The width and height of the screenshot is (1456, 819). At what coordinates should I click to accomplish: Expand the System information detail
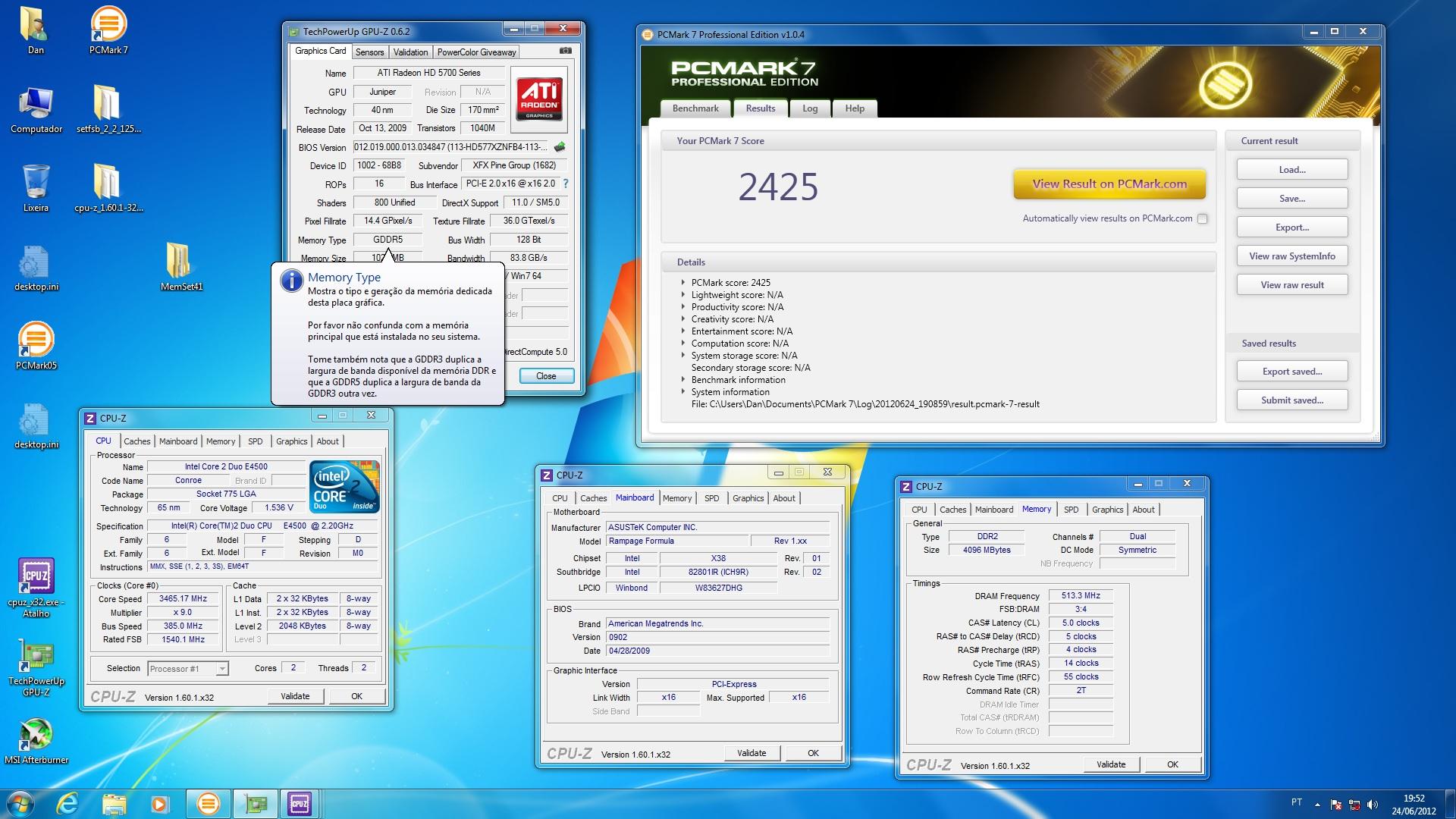pyautogui.click(x=683, y=392)
